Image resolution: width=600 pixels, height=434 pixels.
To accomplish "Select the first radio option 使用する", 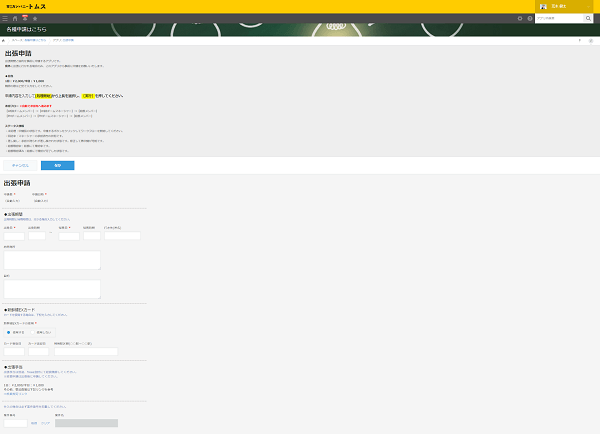I will point(15,332).
